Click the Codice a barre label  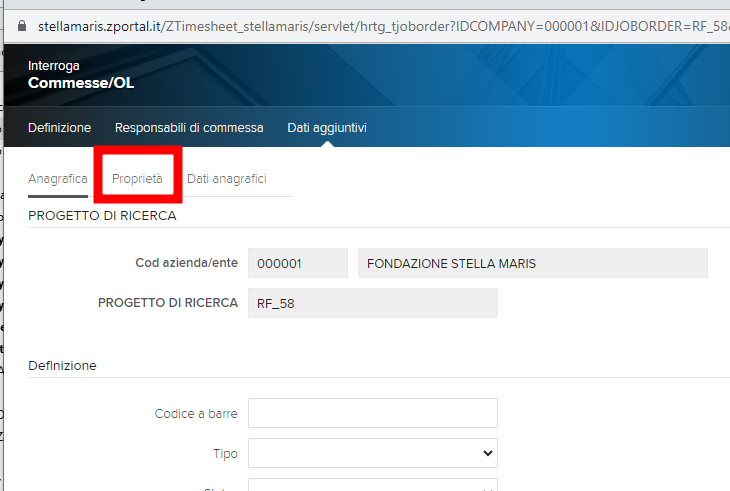(x=196, y=413)
